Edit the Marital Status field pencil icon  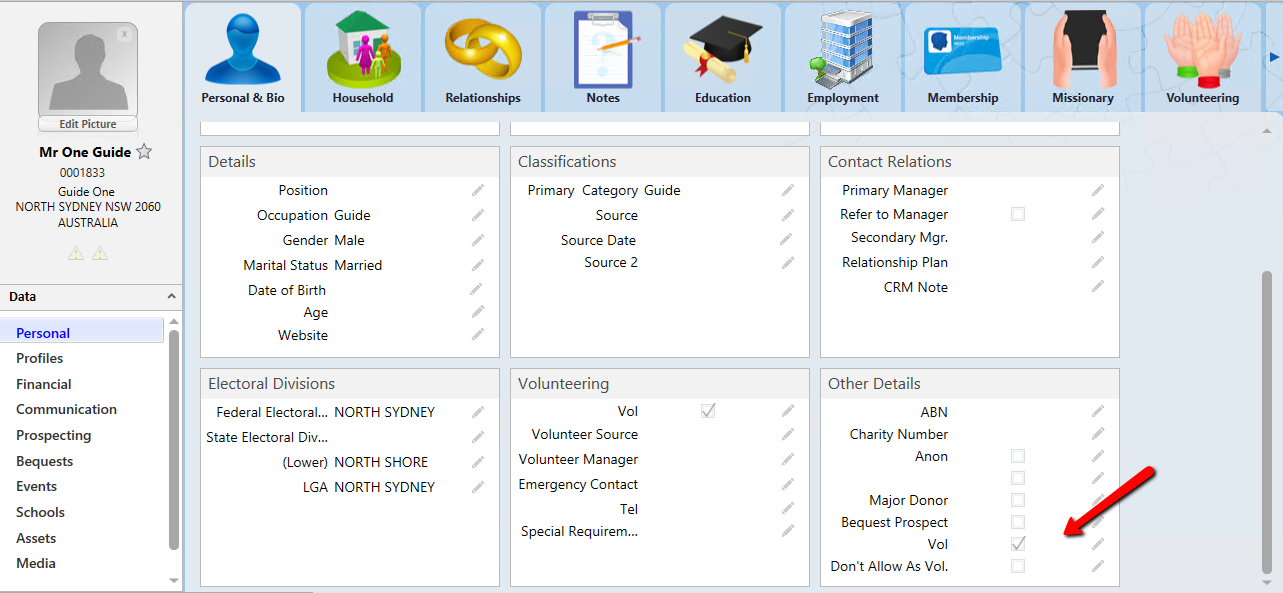coord(478,265)
